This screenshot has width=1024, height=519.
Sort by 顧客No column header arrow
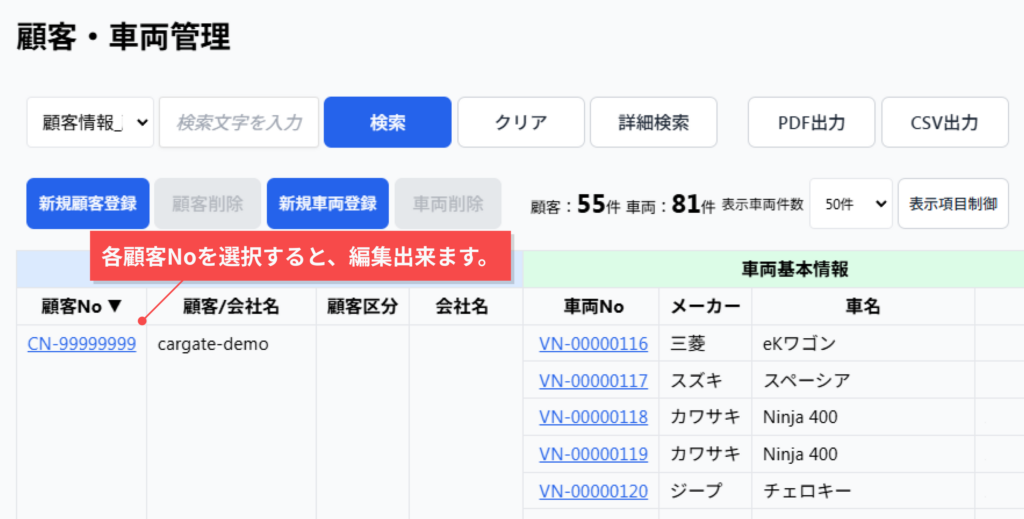point(114,307)
